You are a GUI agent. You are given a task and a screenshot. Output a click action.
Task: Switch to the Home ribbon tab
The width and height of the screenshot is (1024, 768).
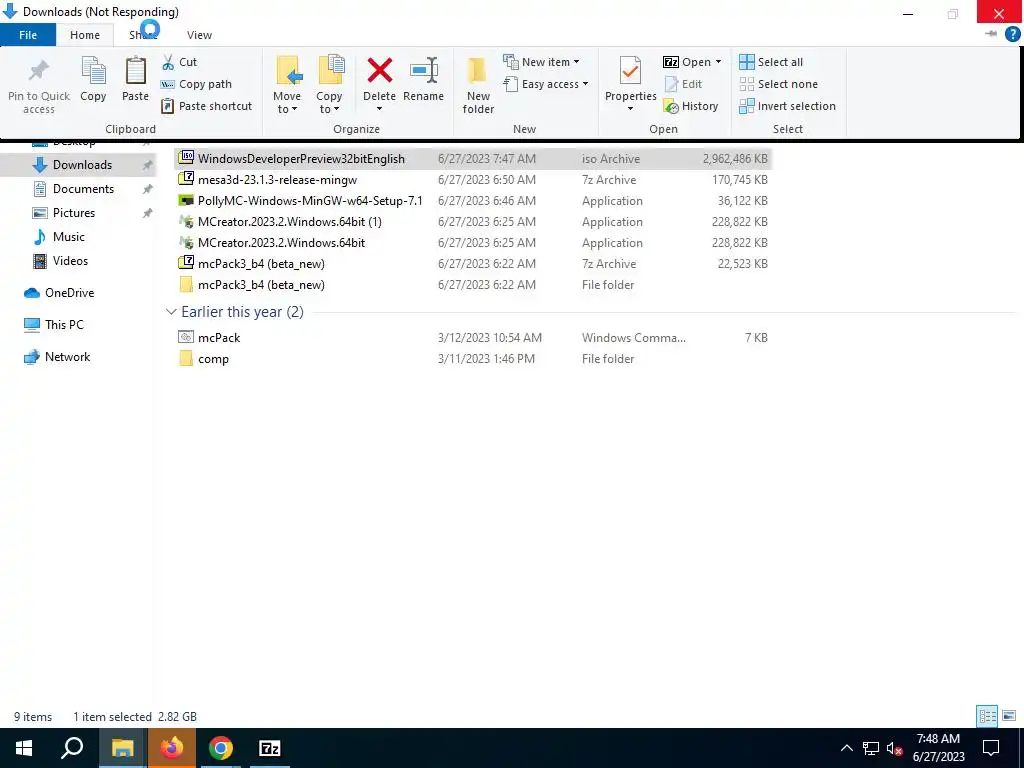tap(85, 35)
